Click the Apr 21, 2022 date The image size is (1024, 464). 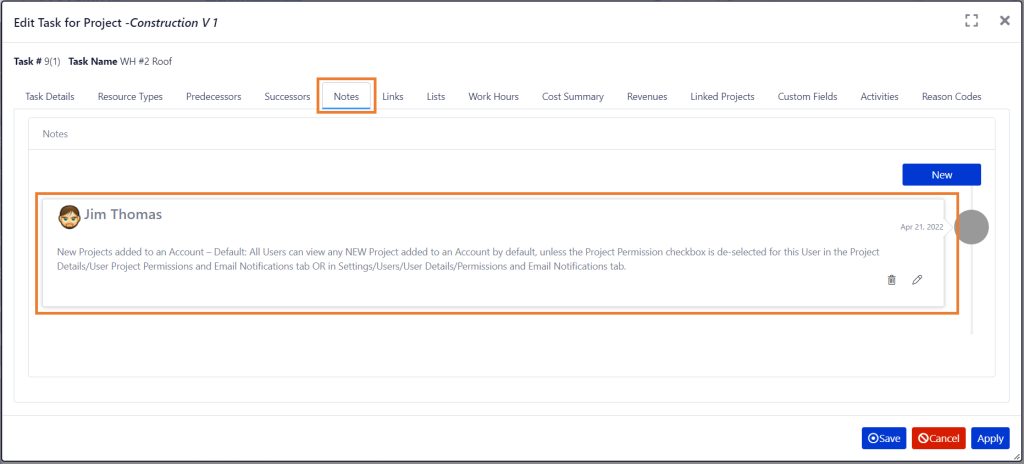[921, 227]
